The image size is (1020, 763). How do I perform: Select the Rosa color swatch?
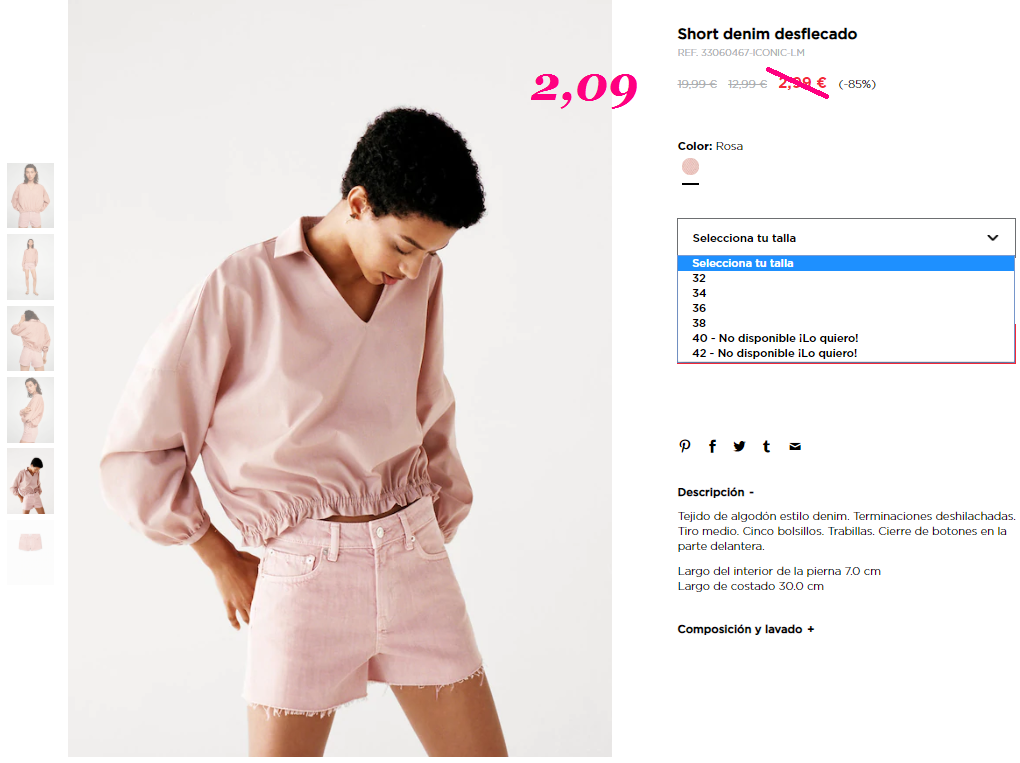(690, 167)
